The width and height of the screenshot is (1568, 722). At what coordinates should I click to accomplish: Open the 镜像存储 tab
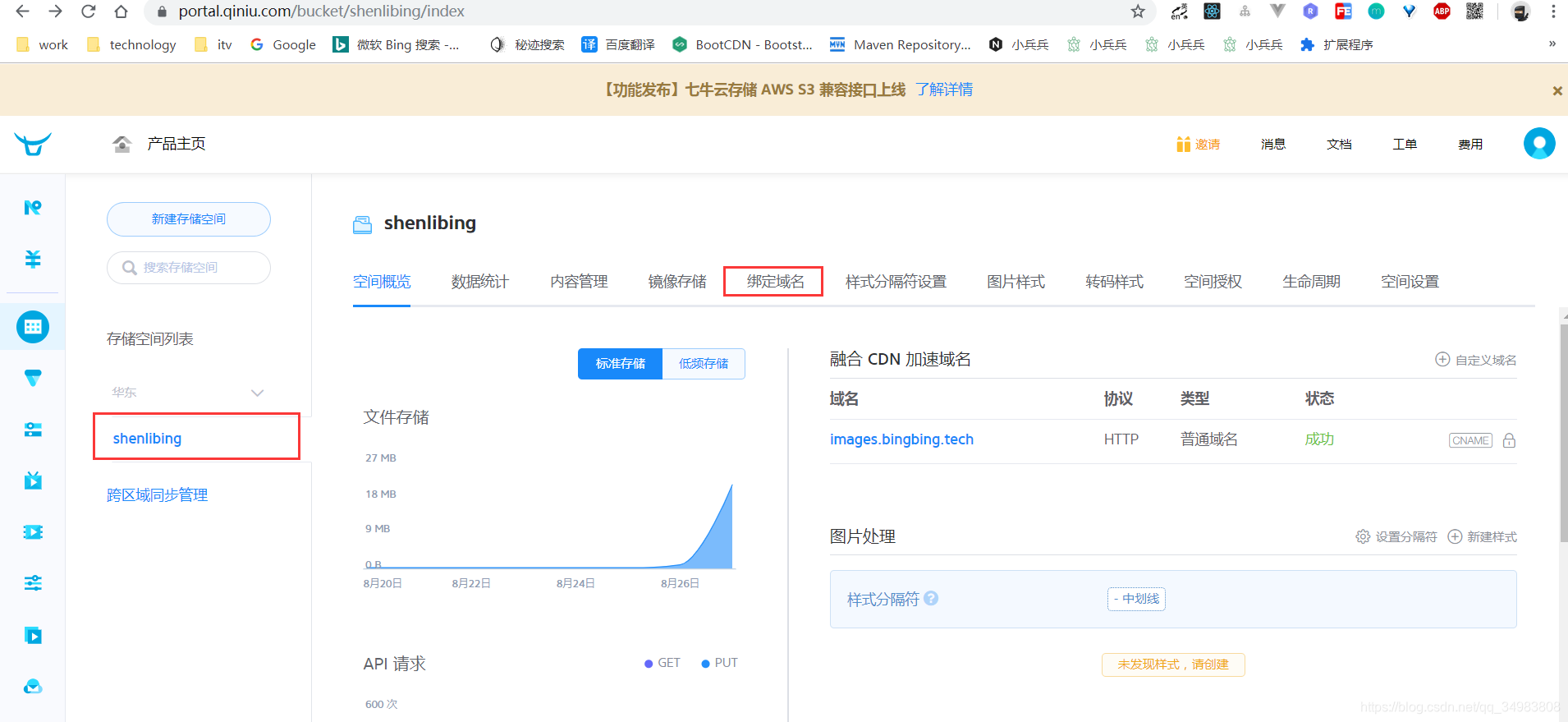point(677,282)
